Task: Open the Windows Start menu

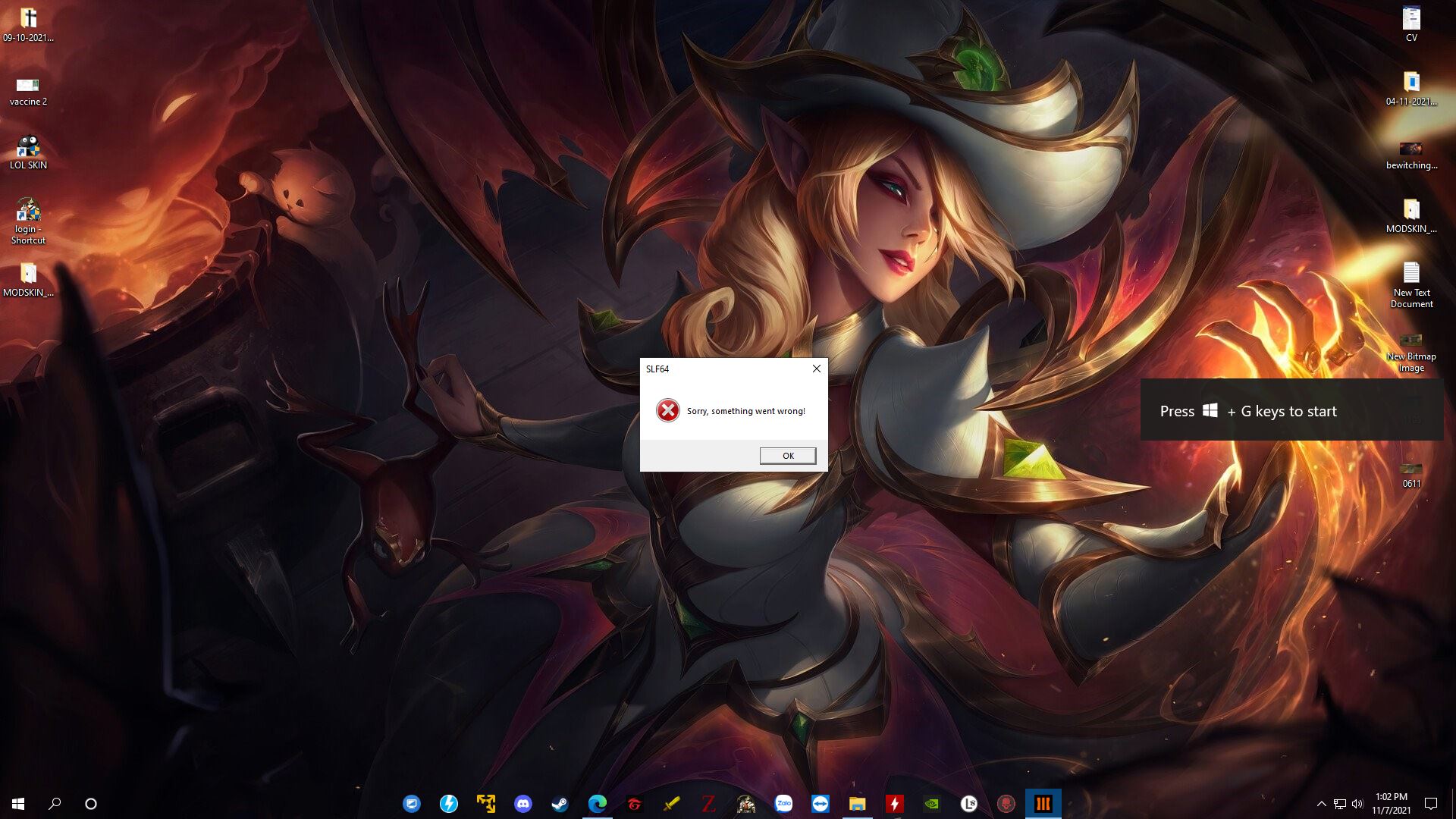Action: 18,804
